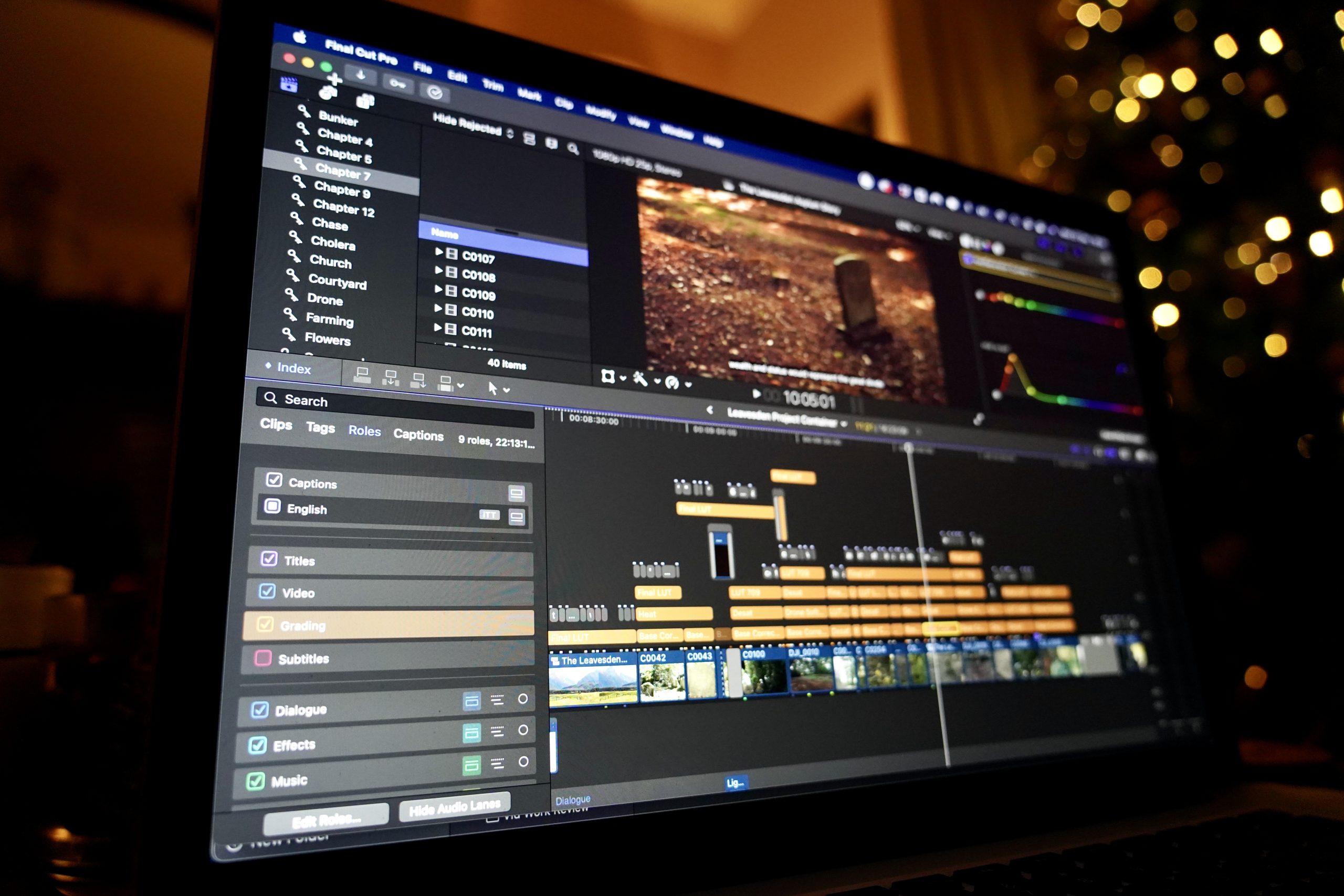Select the Courtyard keyword collection
The image size is (1344, 896).
tap(337, 282)
